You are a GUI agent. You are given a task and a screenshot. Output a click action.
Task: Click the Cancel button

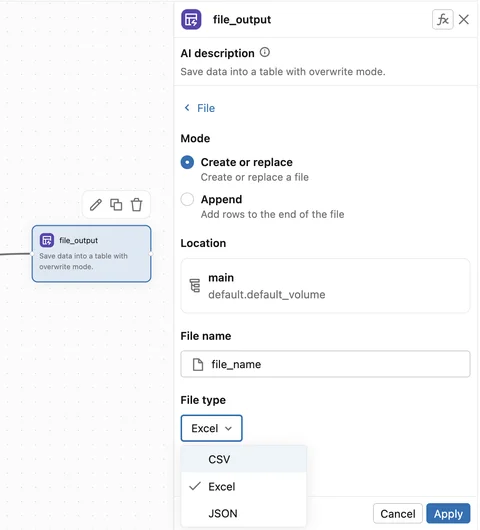pos(398,514)
